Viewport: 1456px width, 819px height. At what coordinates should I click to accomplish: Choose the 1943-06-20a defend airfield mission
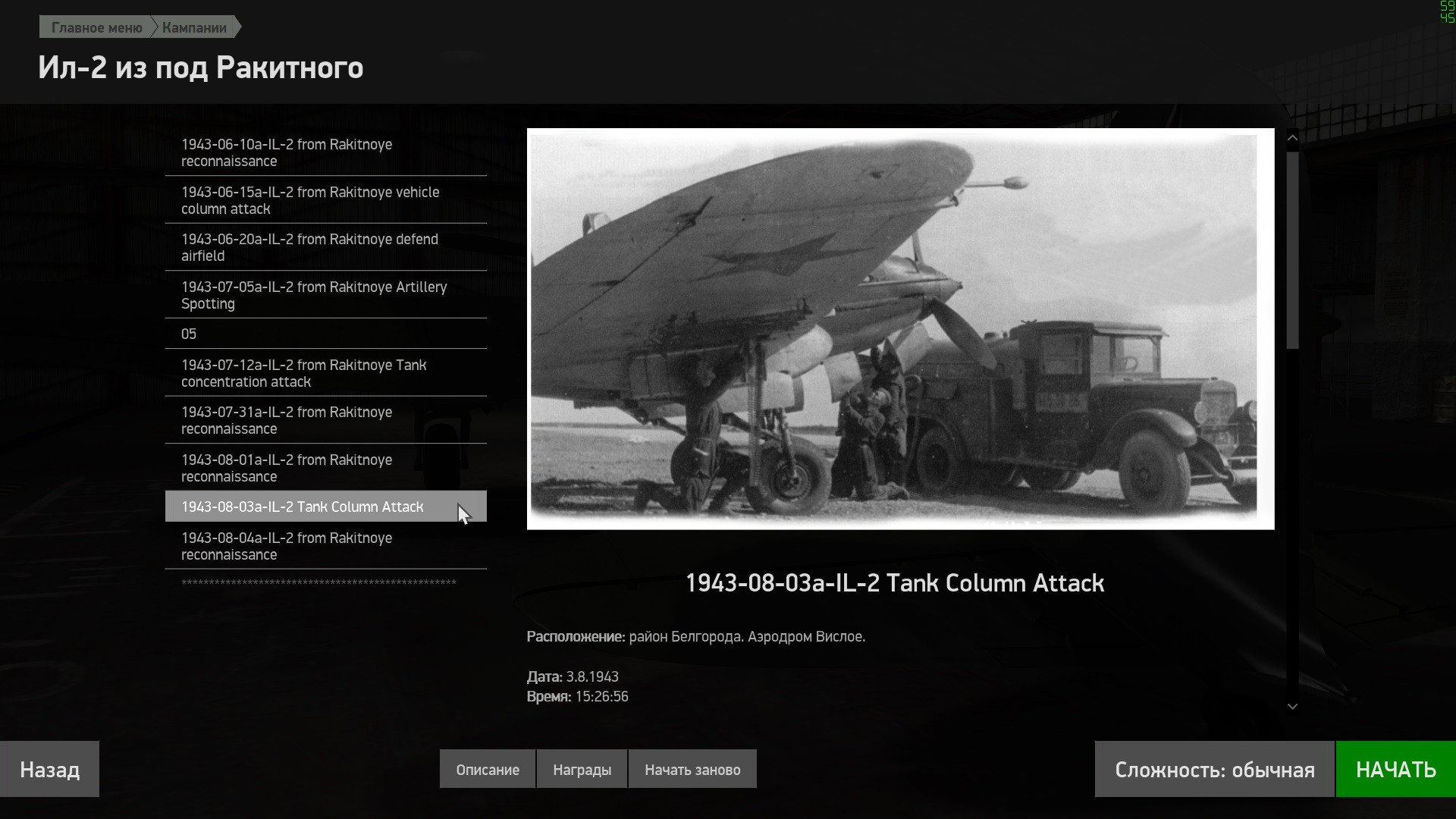326,247
